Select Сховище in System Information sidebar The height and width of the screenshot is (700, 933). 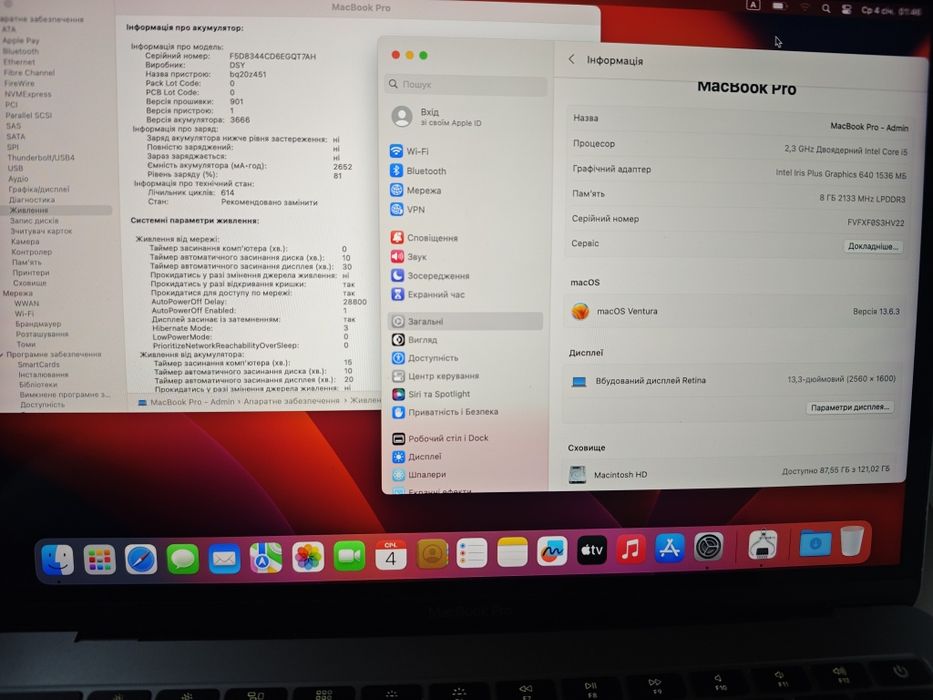30,283
